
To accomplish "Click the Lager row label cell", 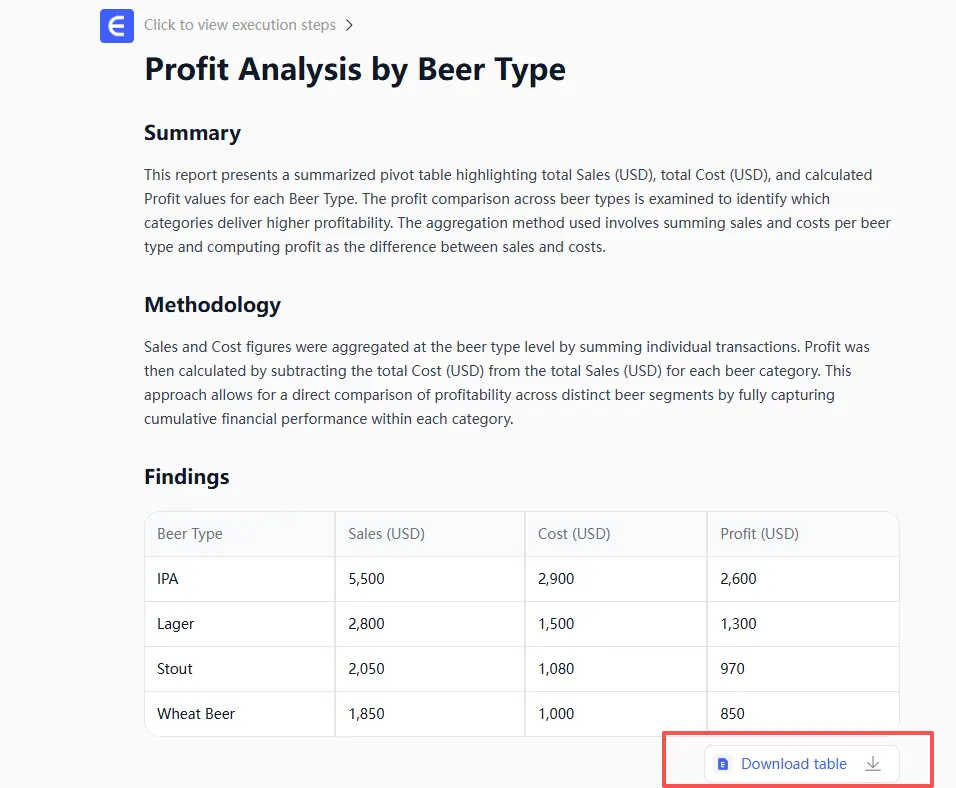I will tap(176, 624).
